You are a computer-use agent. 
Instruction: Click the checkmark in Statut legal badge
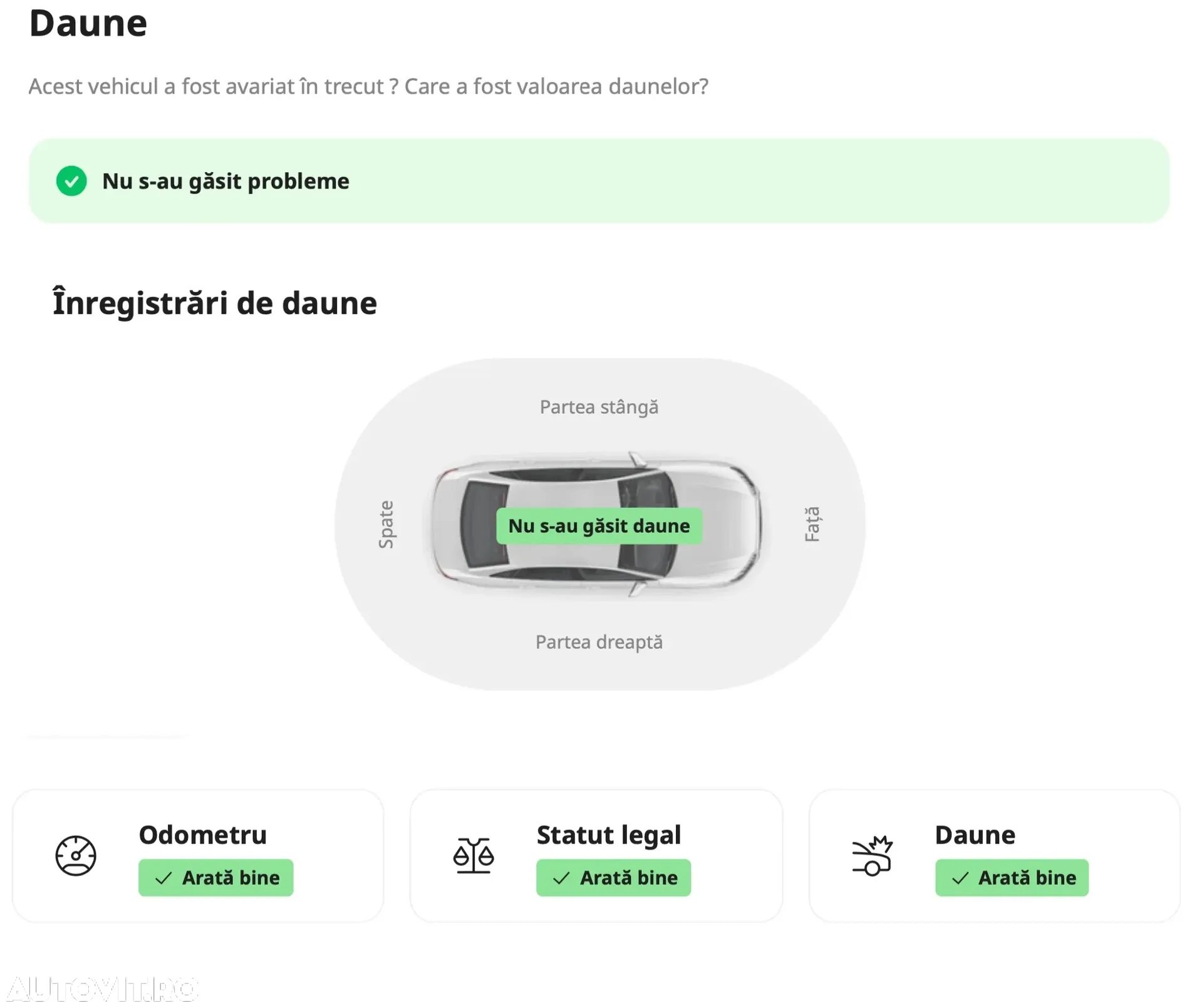[561, 878]
